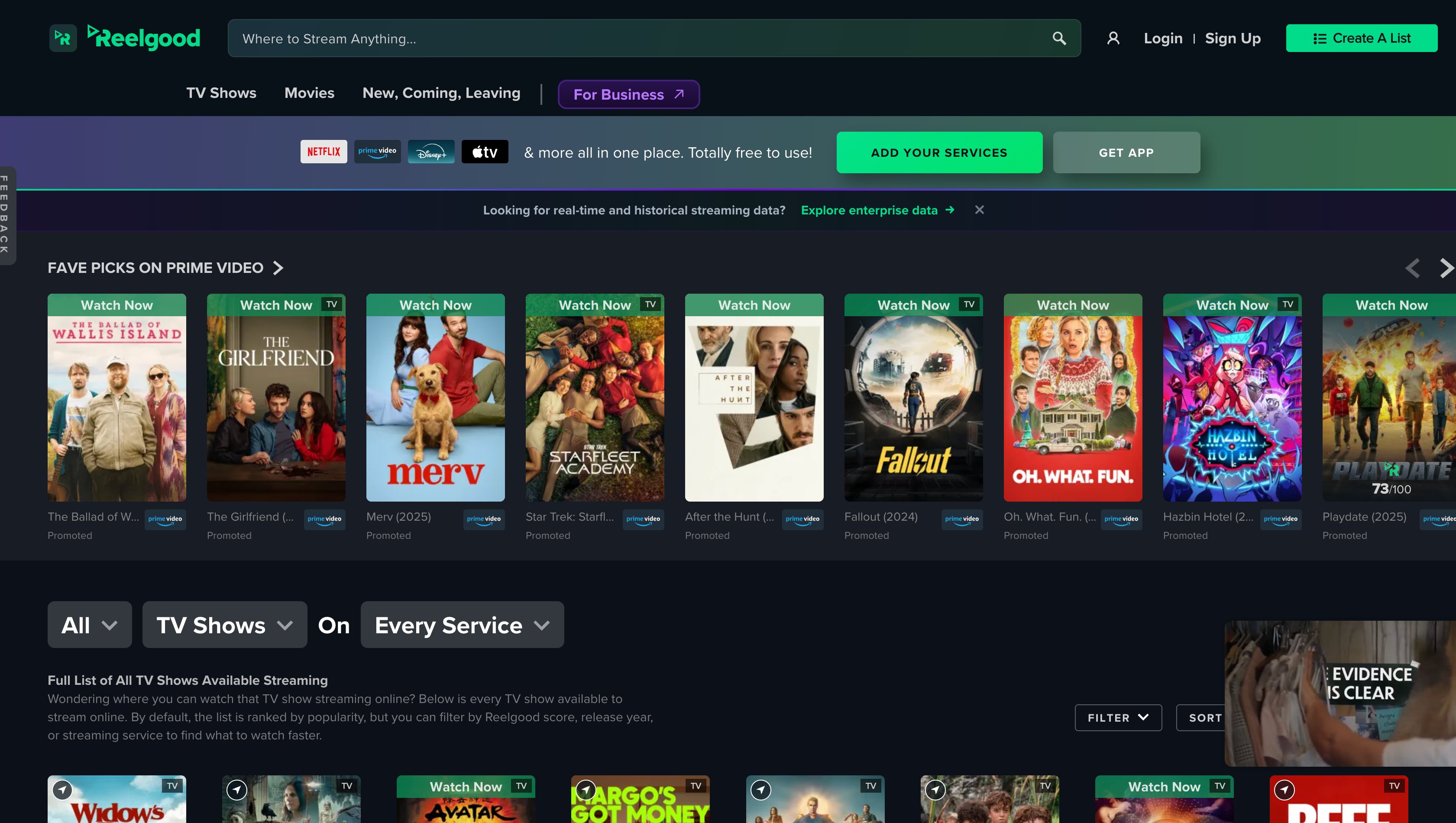Click track icon on Widows poster
1456x823 pixels.
62,790
